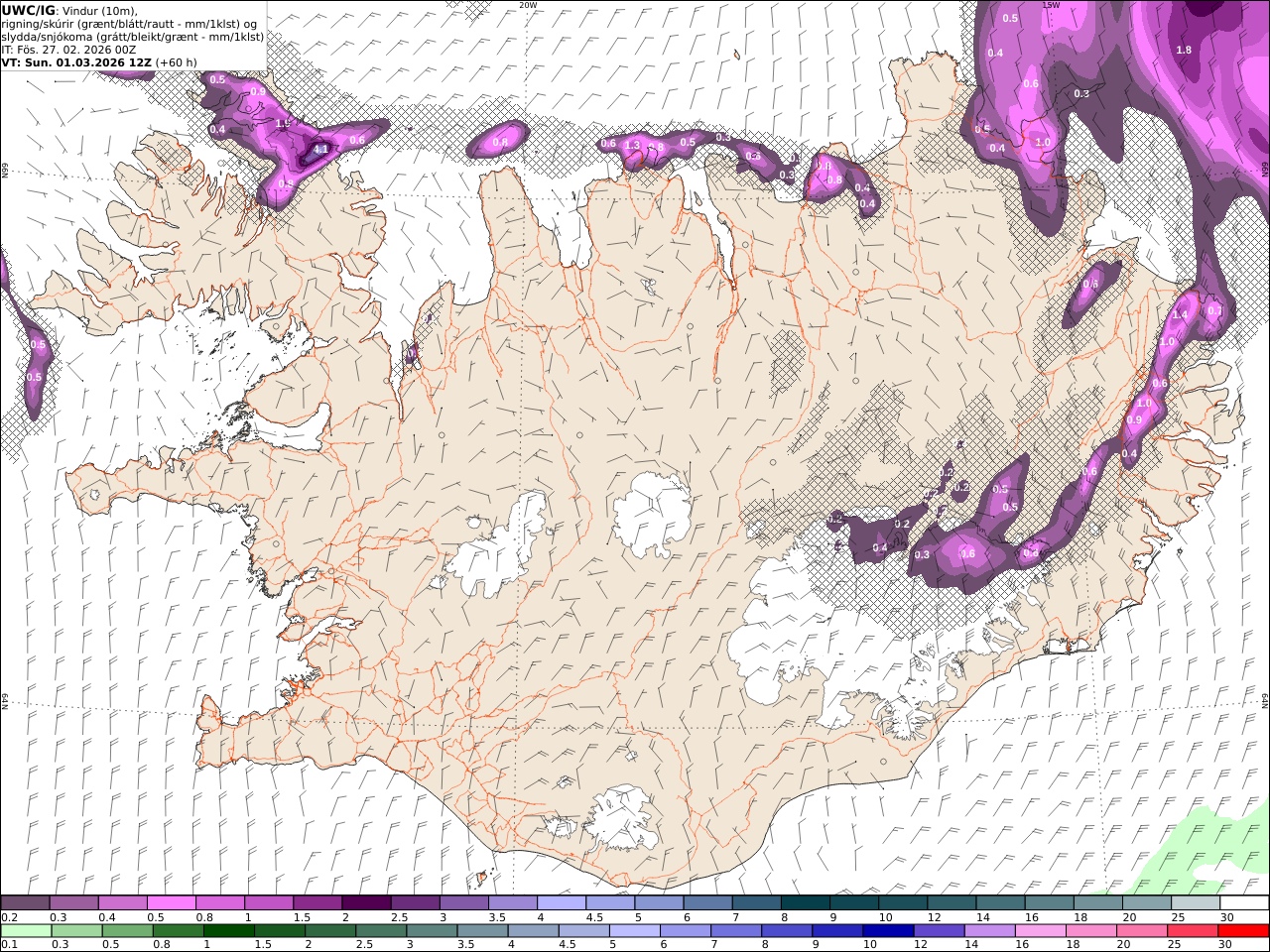The image size is (1270, 952).
Task: Click the '(+60 h)' forecast offset text
Action: 177,61
